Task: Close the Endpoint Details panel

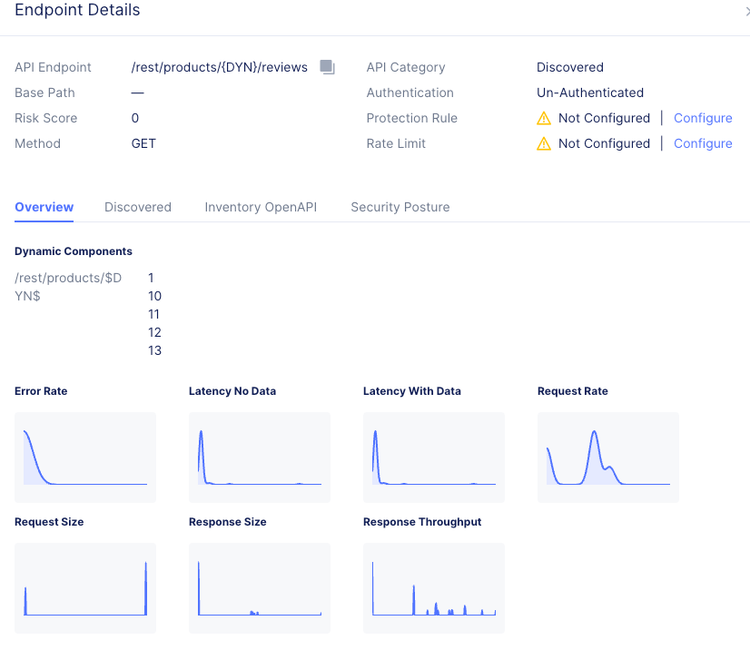Action: 746,11
